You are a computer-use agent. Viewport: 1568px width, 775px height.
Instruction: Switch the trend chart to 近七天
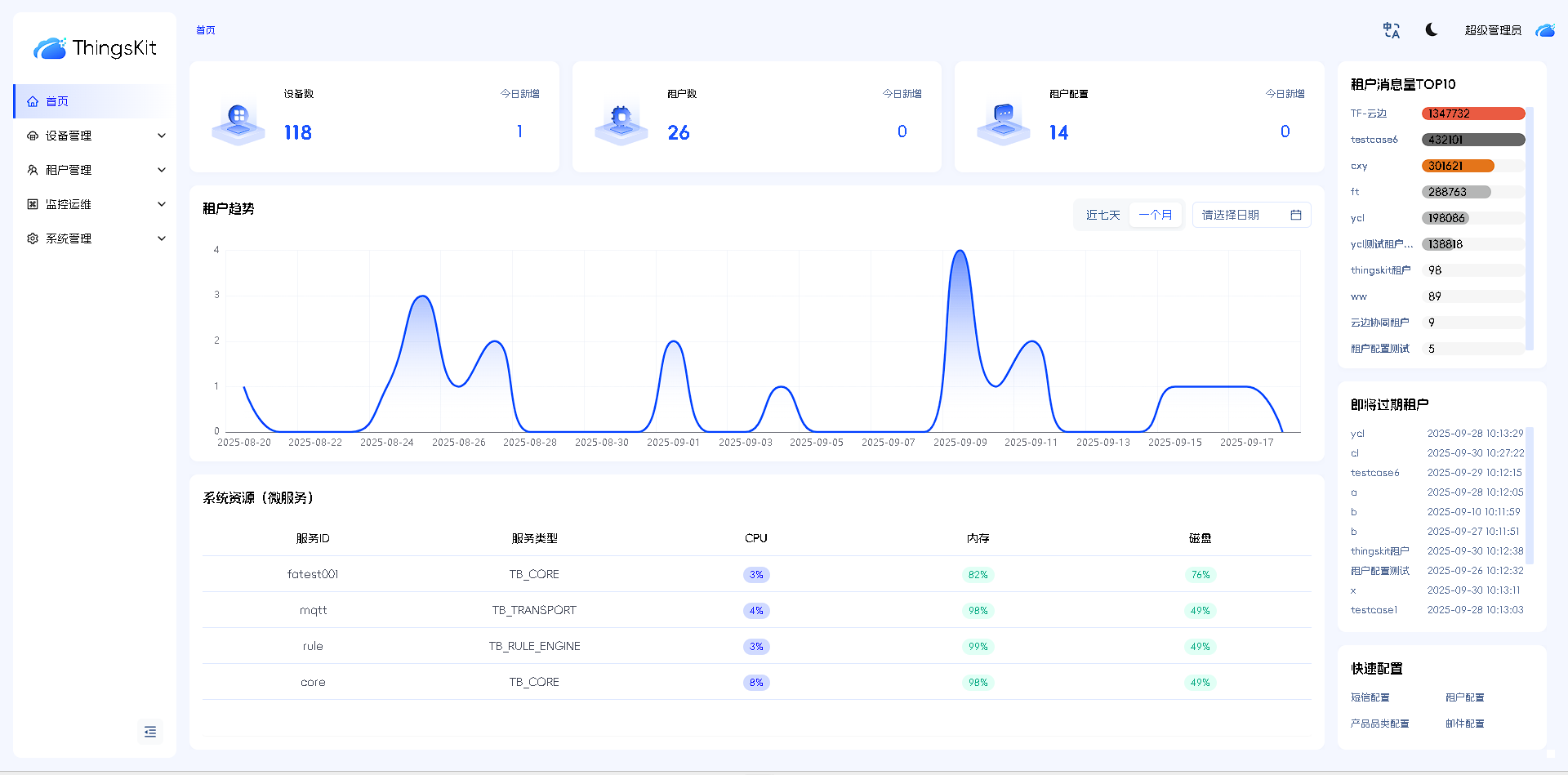coord(1102,215)
